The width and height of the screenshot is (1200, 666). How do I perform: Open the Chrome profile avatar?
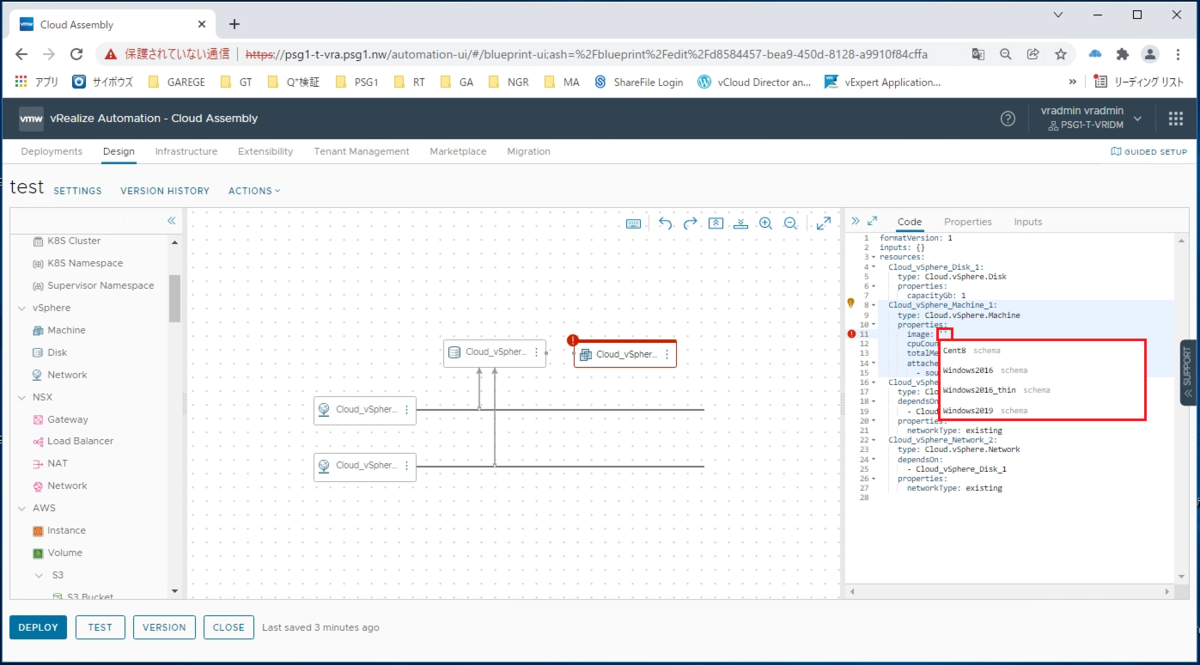pos(1151,54)
